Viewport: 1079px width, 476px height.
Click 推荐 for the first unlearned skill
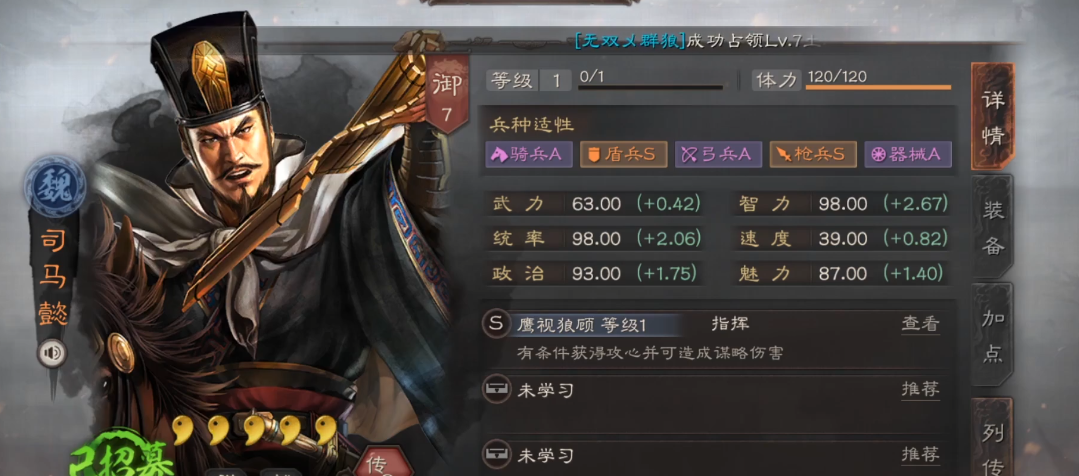[921, 389]
